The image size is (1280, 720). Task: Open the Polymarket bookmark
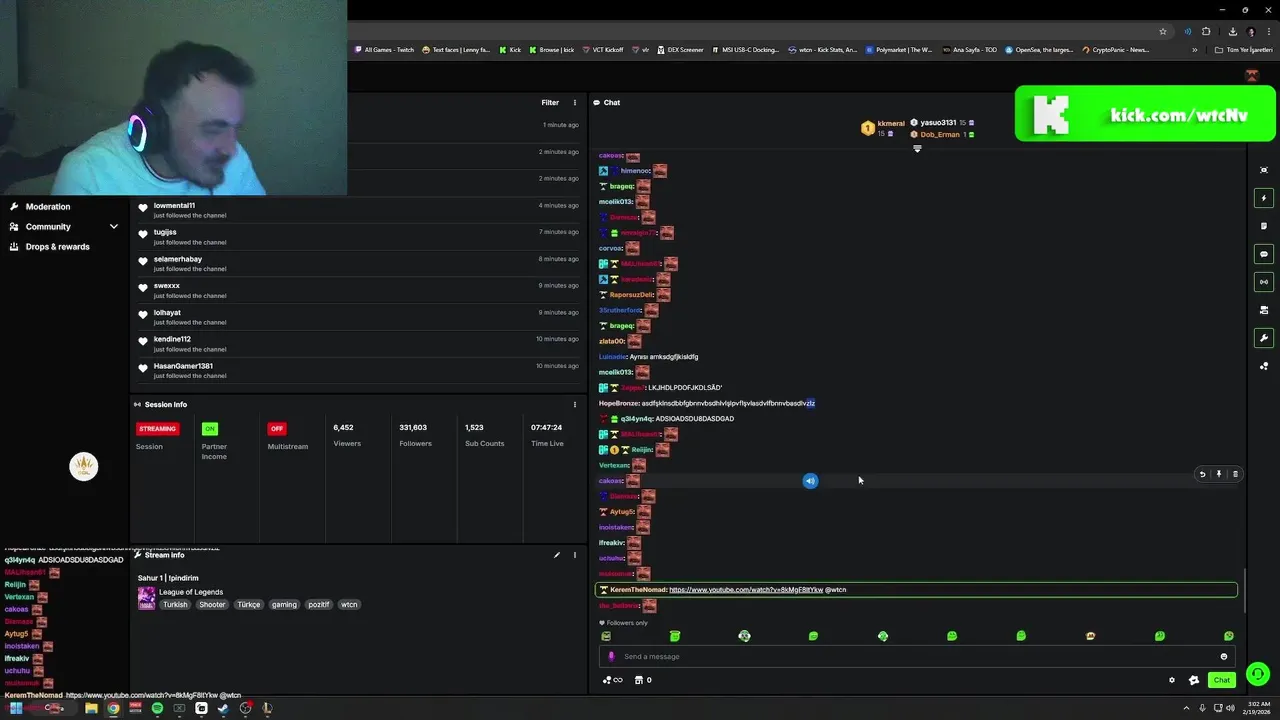tap(899, 50)
